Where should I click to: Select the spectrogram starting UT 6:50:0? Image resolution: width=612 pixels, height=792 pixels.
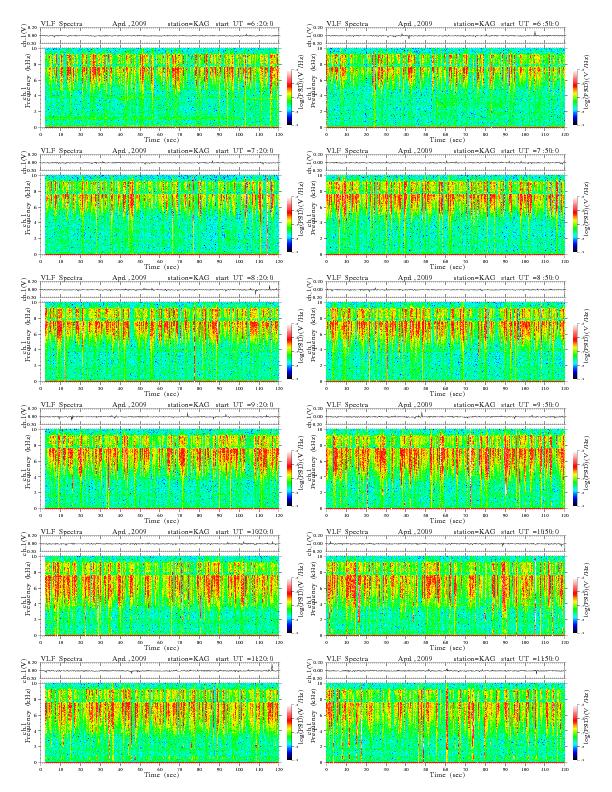tap(445, 88)
